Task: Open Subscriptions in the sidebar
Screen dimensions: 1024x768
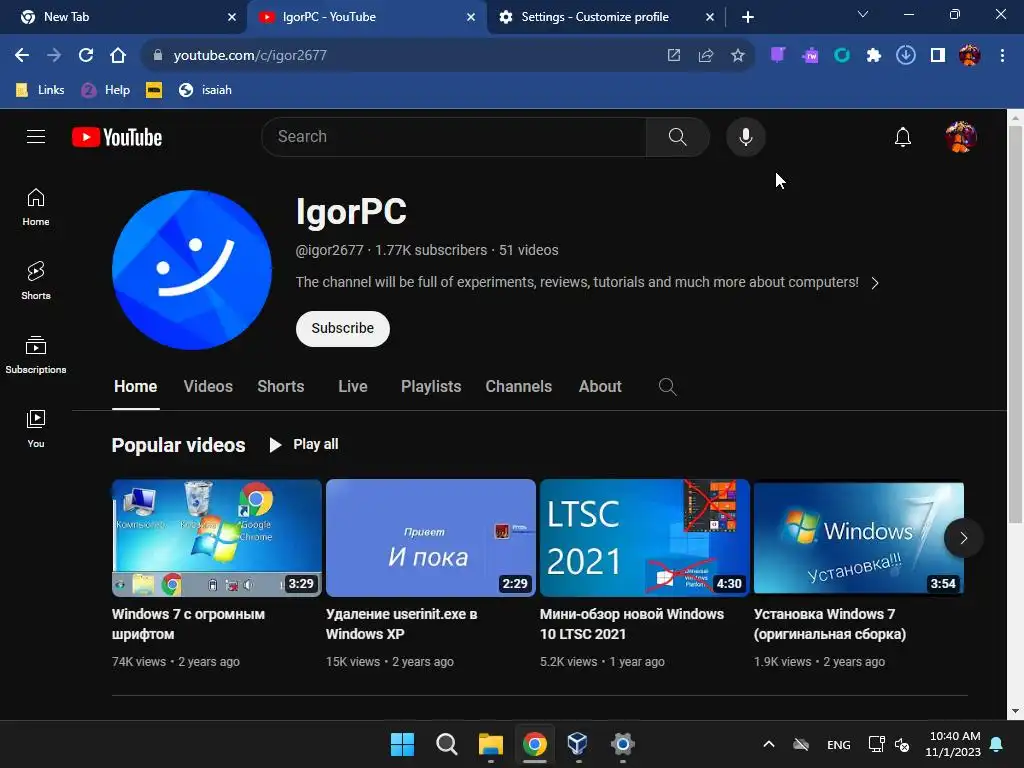Action: pyautogui.click(x=36, y=355)
